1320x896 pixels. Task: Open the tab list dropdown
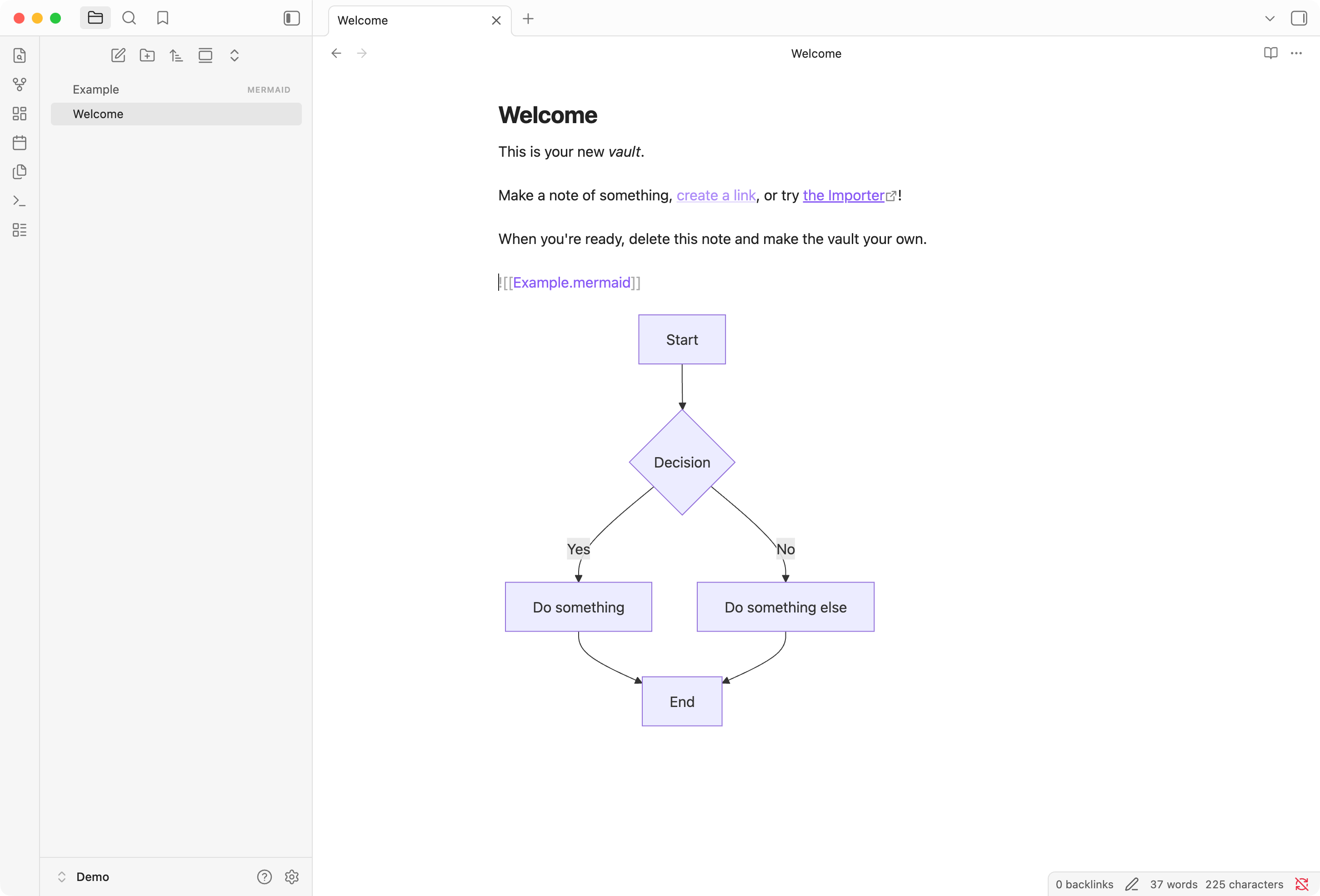tap(1269, 18)
